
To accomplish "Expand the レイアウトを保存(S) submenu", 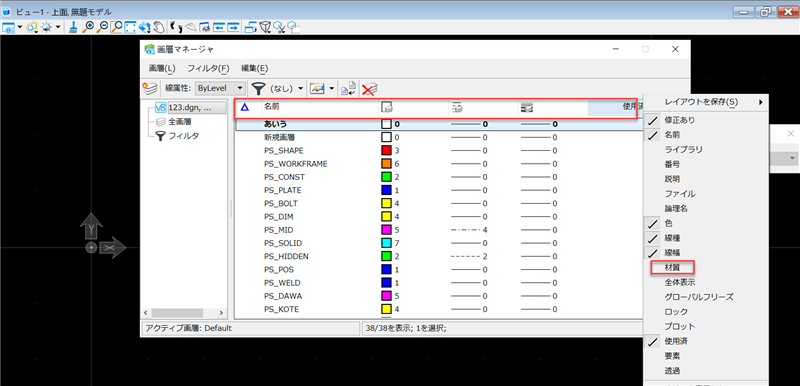I will (706, 102).
